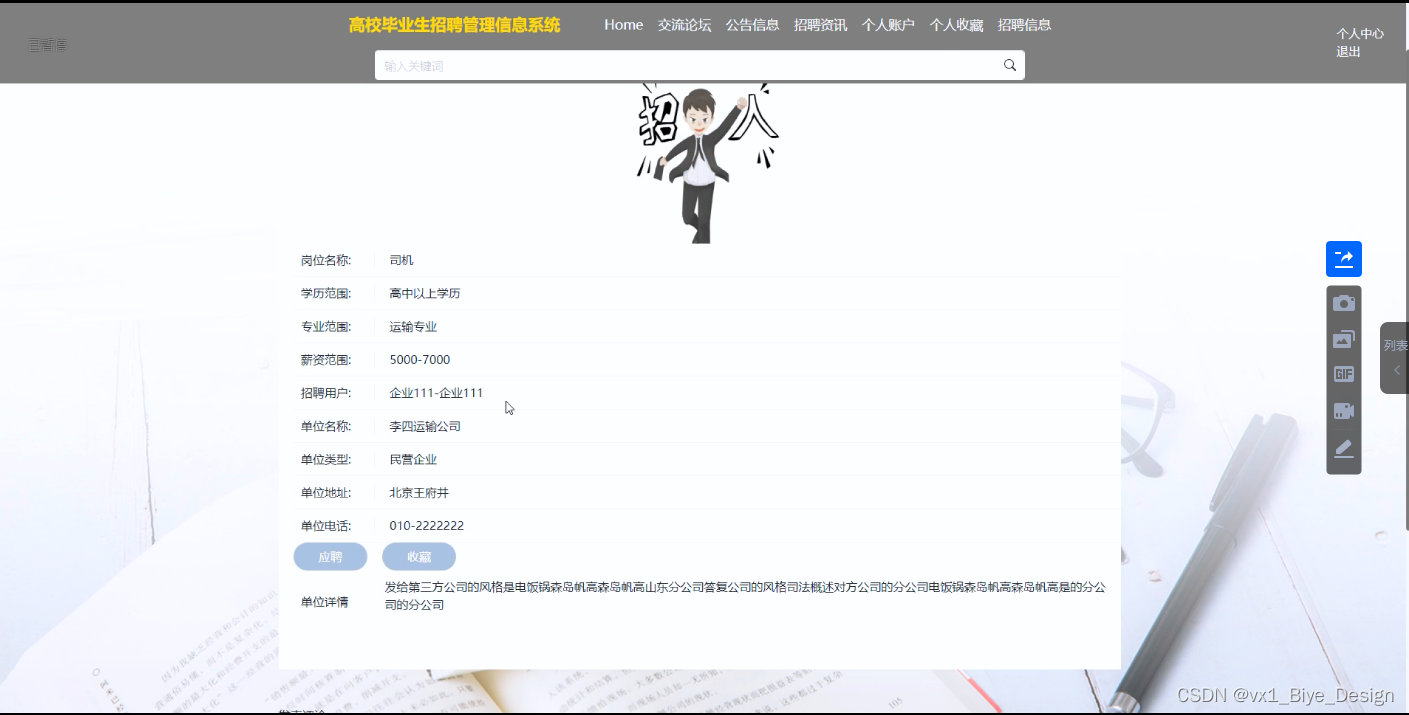Click the camera screenshot icon
The width and height of the screenshot is (1409, 715).
click(1344, 303)
